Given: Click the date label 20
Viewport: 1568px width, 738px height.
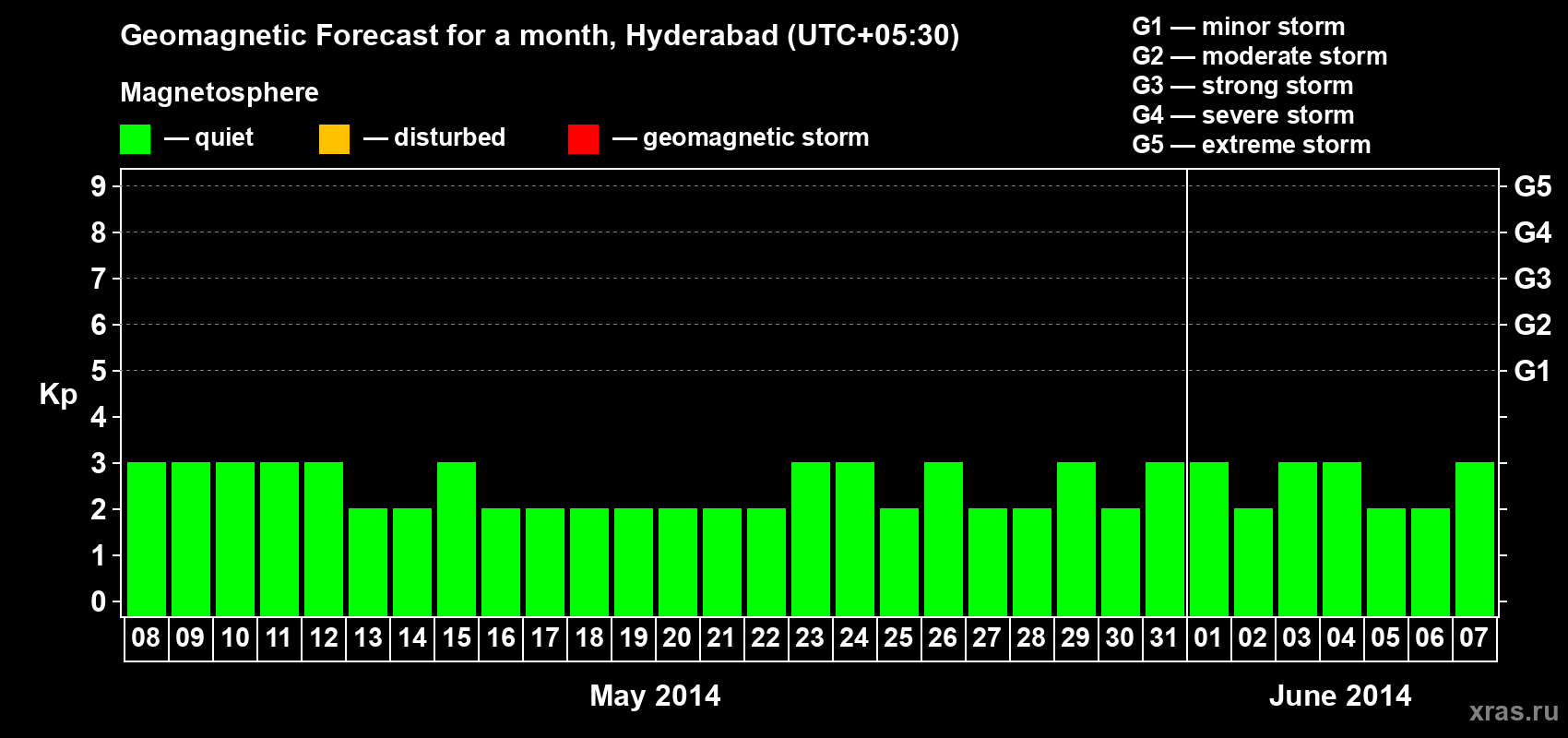Looking at the screenshot, I should (x=677, y=637).
